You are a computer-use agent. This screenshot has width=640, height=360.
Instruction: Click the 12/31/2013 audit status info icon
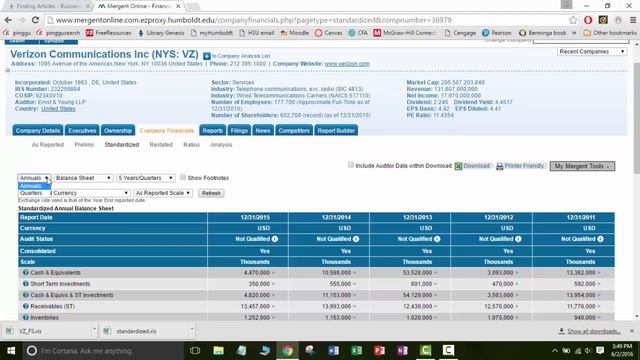point(437,239)
